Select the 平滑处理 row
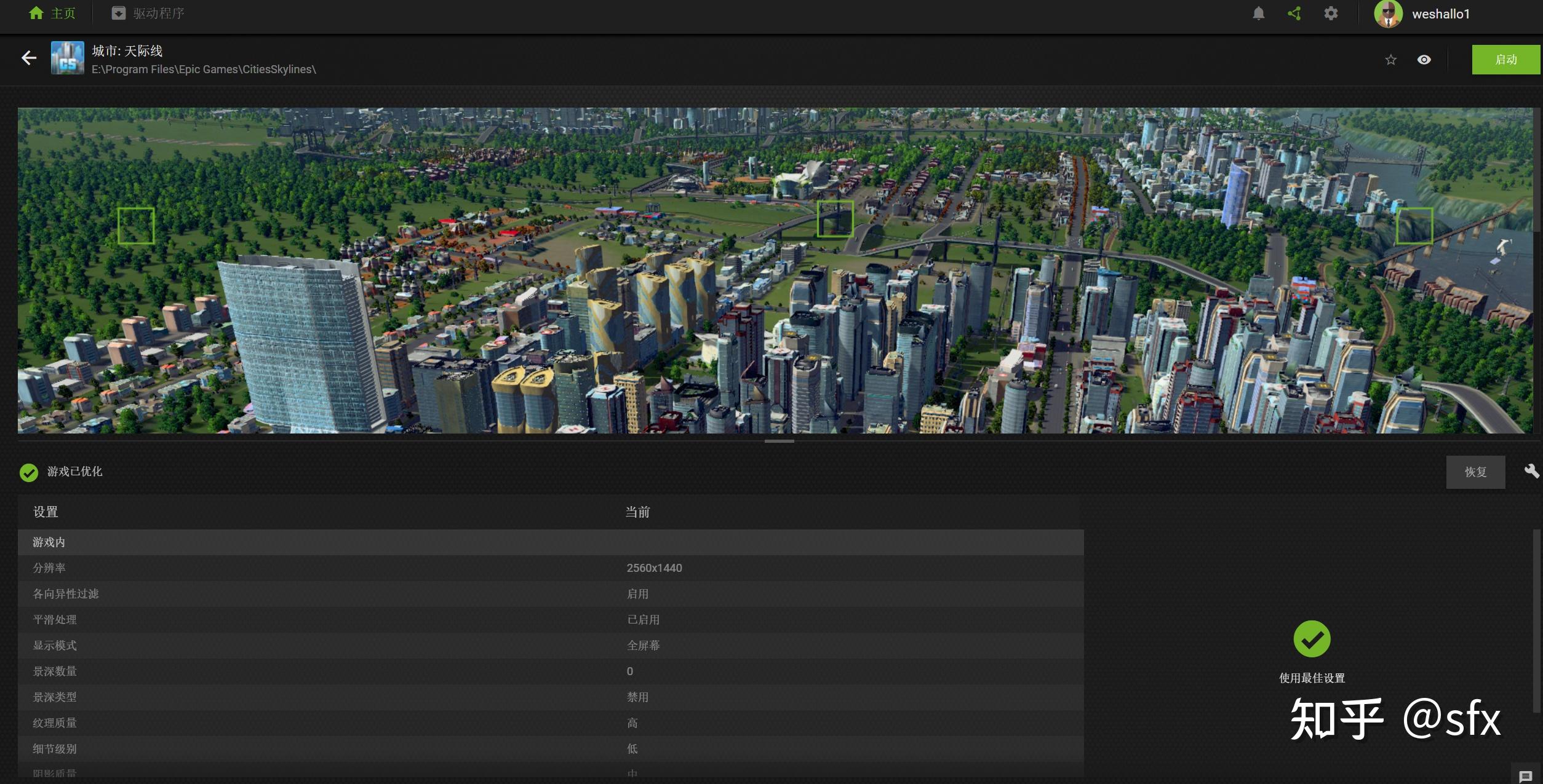This screenshot has width=1543, height=784. 551,620
